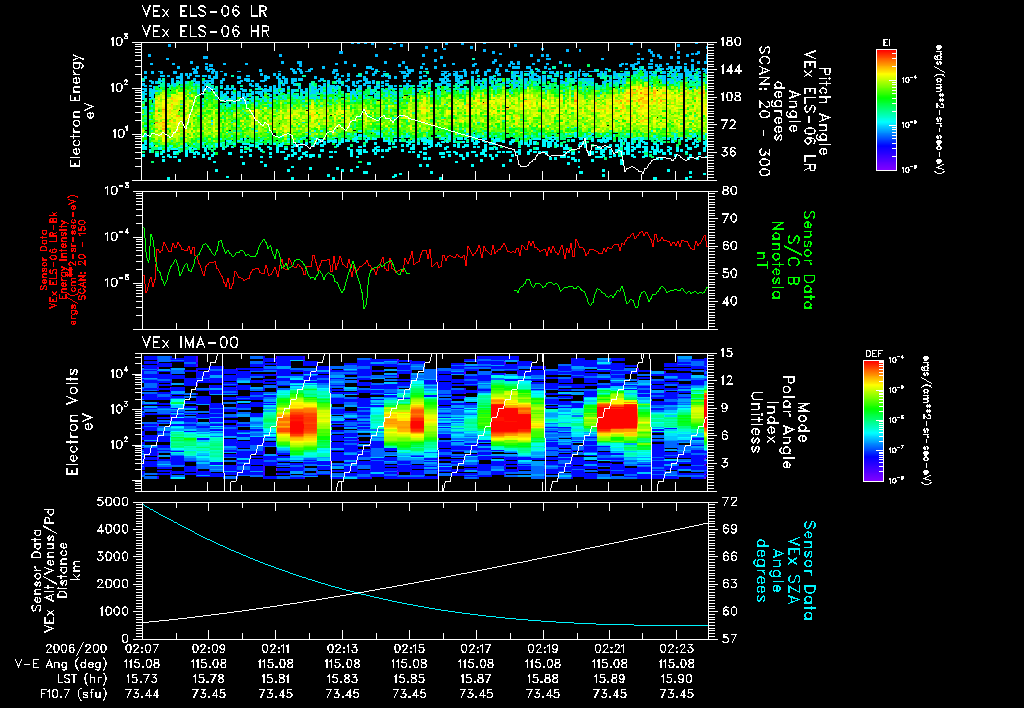Click the 69 degree SZA tick label
Viewport: 1024px width, 708px height.
[x=728, y=529]
